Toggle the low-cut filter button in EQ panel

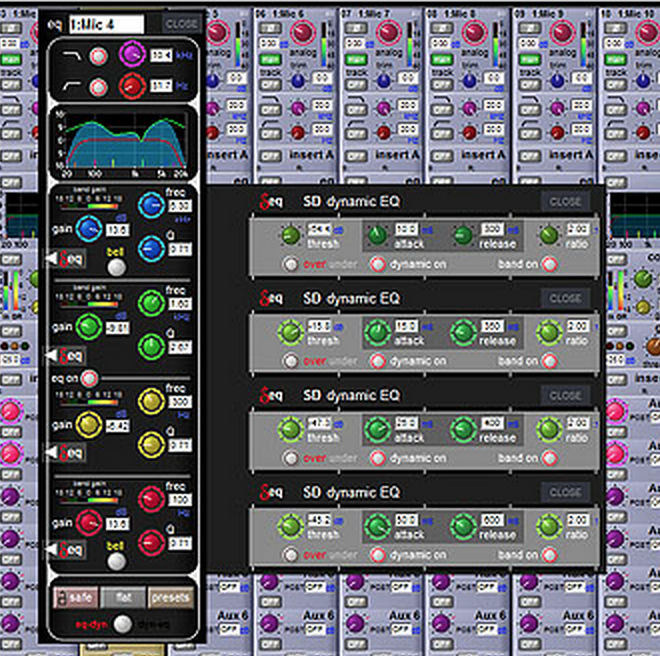point(98,88)
